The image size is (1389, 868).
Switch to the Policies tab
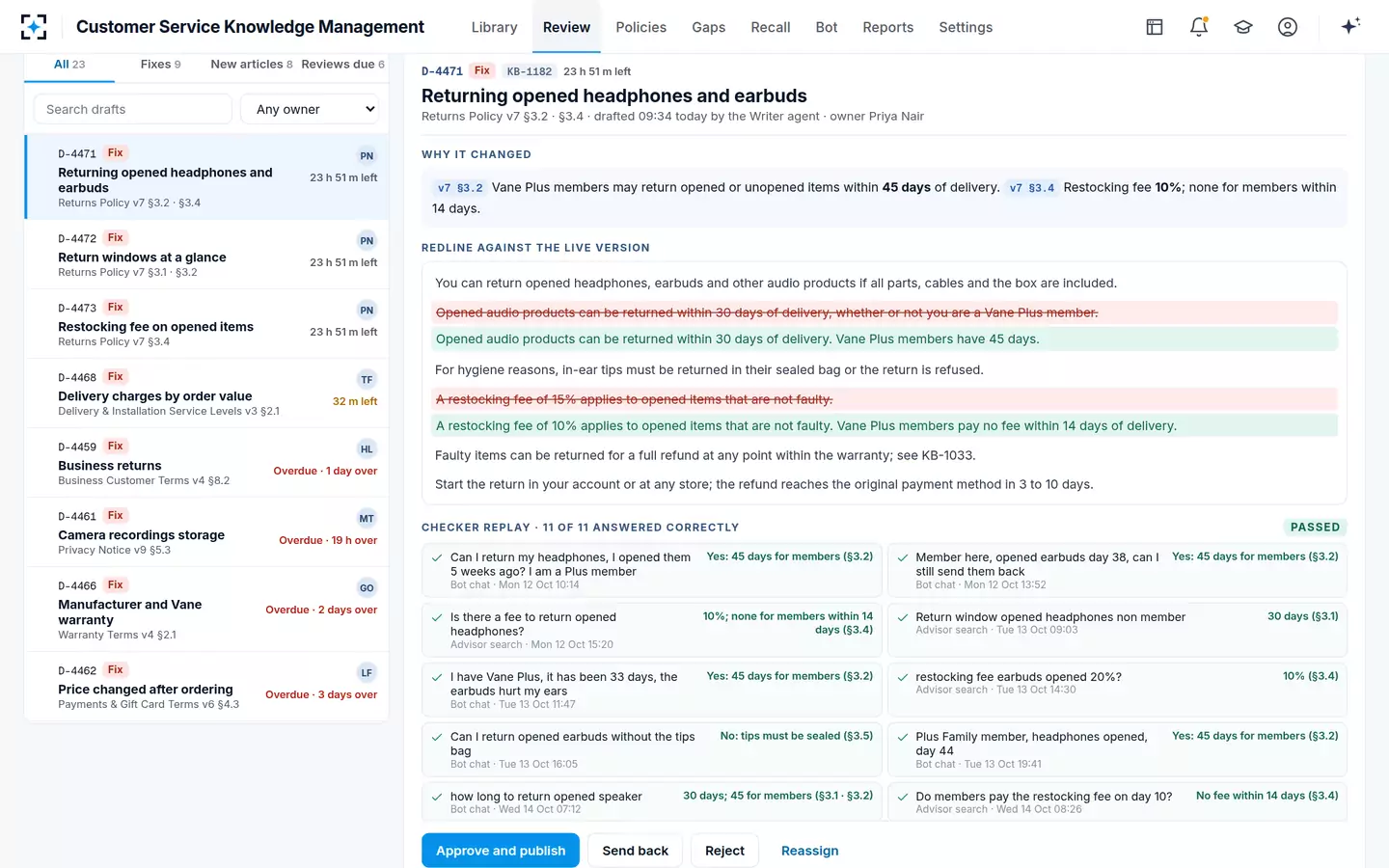click(641, 27)
